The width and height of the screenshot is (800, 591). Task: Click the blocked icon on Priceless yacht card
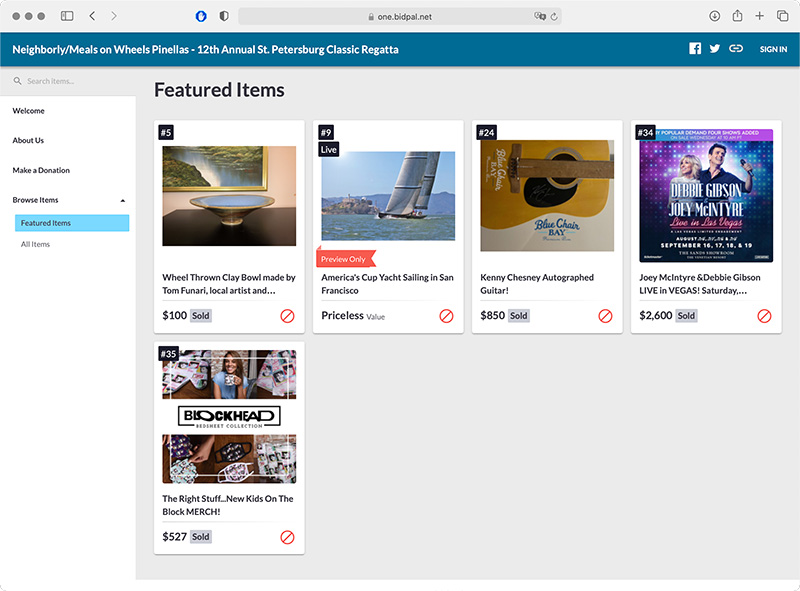[x=446, y=316]
